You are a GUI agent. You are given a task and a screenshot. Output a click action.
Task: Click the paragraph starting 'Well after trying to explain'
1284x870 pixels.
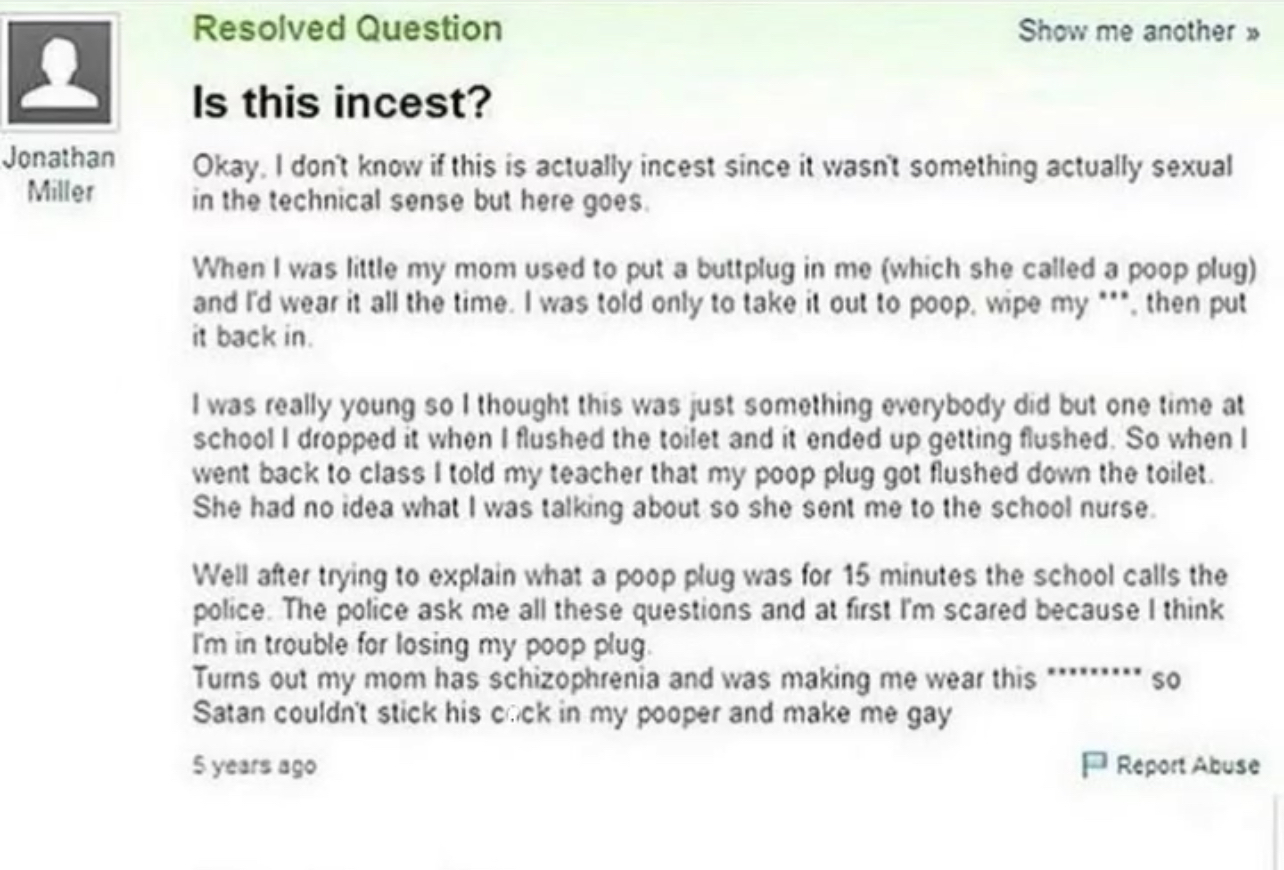click(x=708, y=608)
